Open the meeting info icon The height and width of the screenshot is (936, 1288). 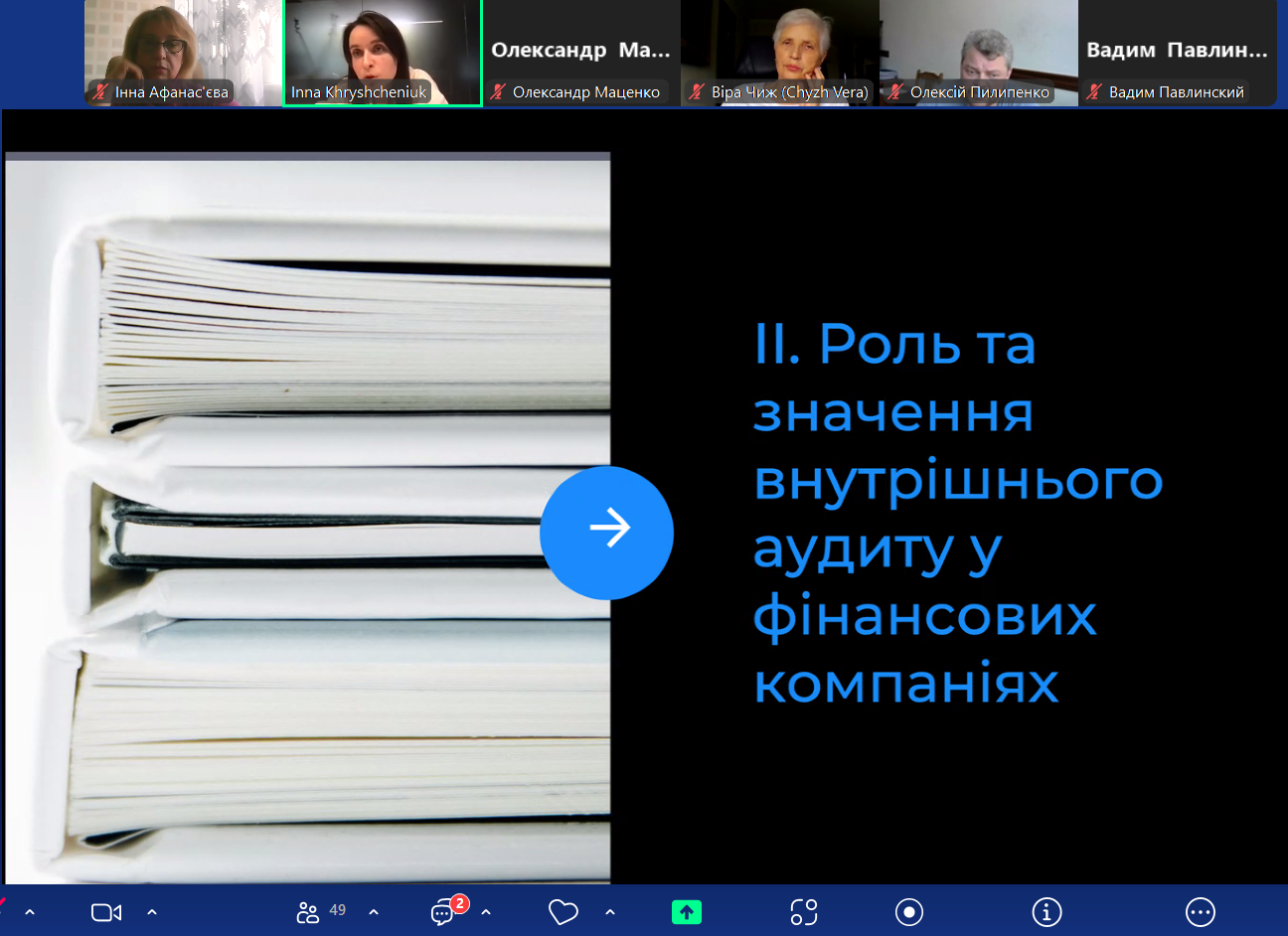click(x=1046, y=912)
